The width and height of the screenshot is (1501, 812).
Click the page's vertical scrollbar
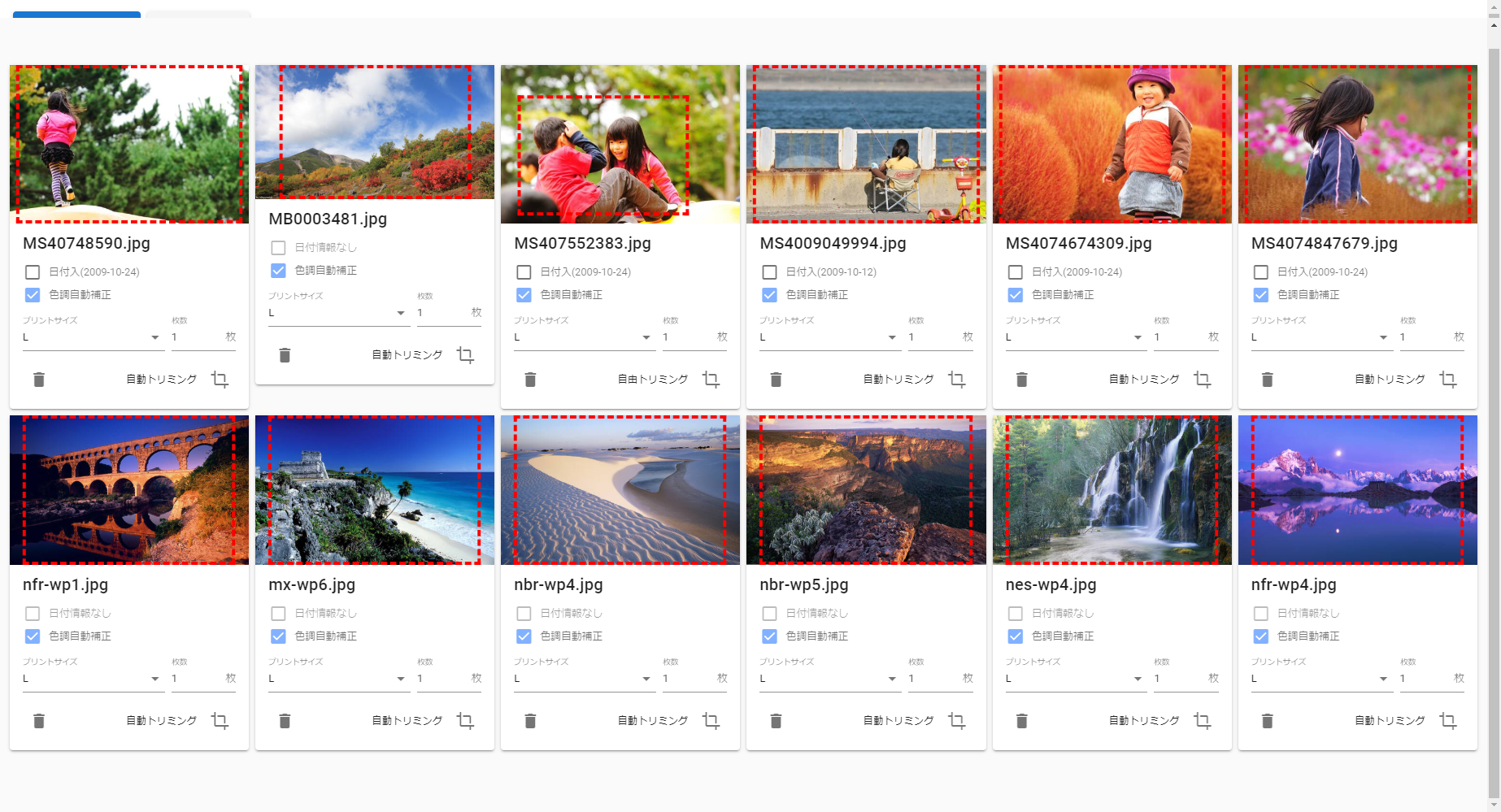point(1494,406)
